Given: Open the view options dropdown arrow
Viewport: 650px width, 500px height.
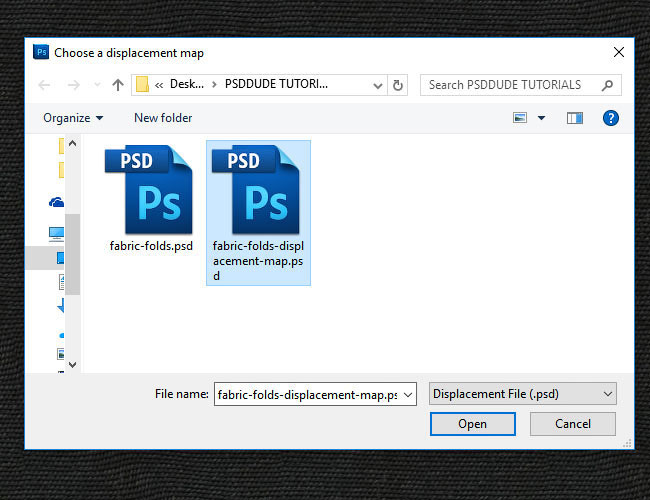Looking at the screenshot, I should click(541, 118).
